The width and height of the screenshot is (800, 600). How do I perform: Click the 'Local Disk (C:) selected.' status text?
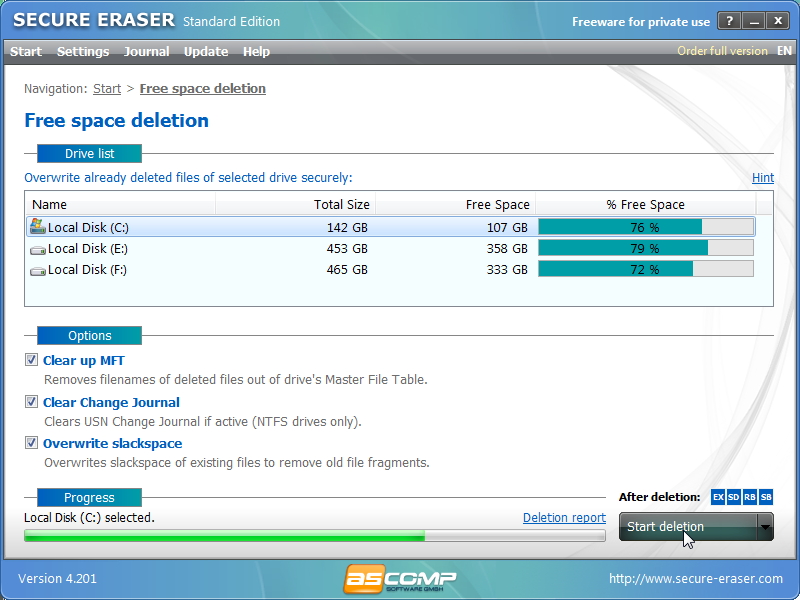(89, 517)
